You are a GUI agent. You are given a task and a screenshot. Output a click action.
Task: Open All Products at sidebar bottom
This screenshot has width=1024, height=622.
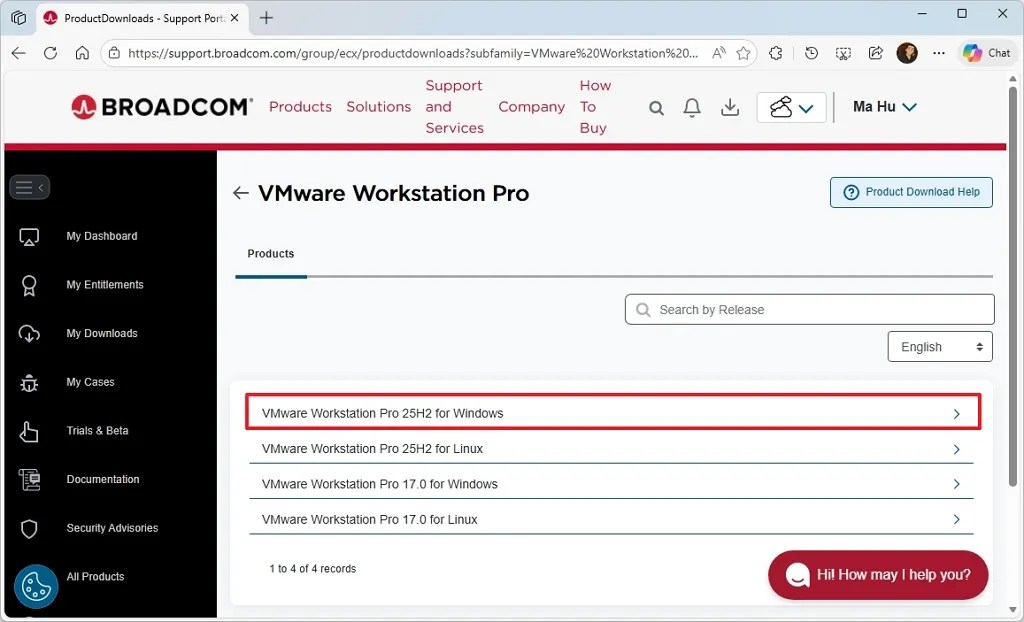click(95, 576)
